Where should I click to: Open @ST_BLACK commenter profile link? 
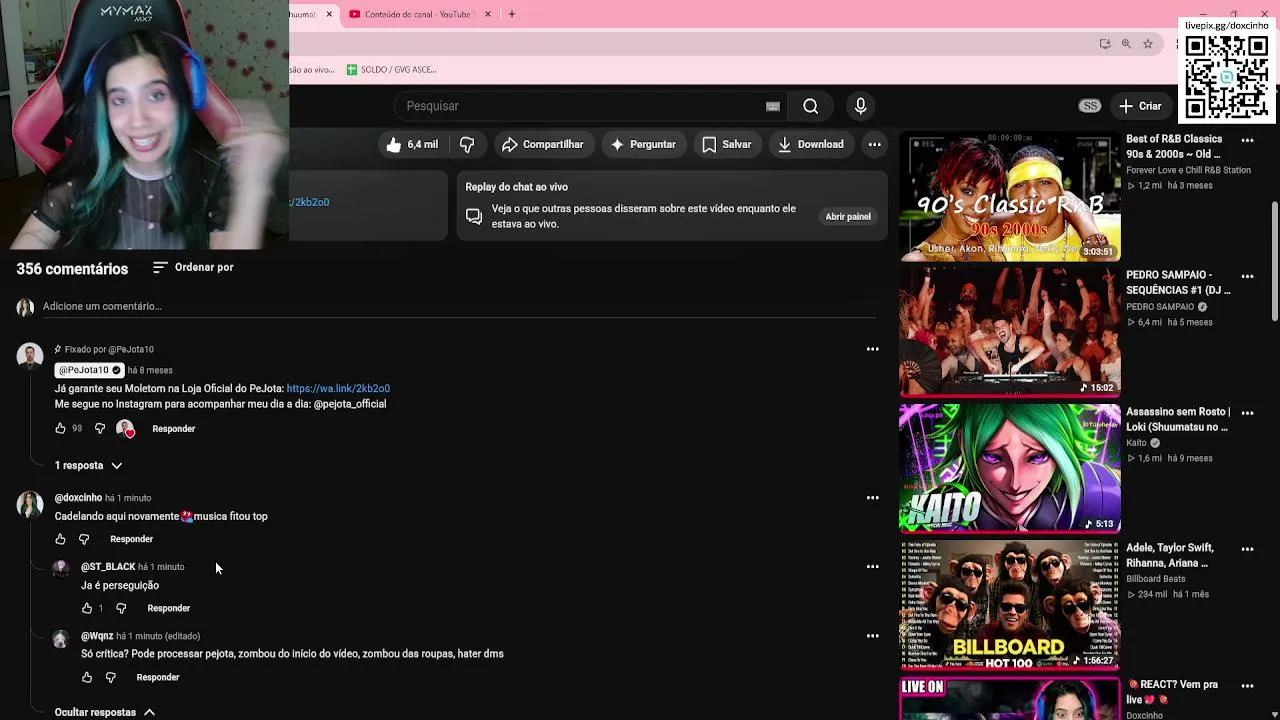pyautogui.click(x=108, y=567)
